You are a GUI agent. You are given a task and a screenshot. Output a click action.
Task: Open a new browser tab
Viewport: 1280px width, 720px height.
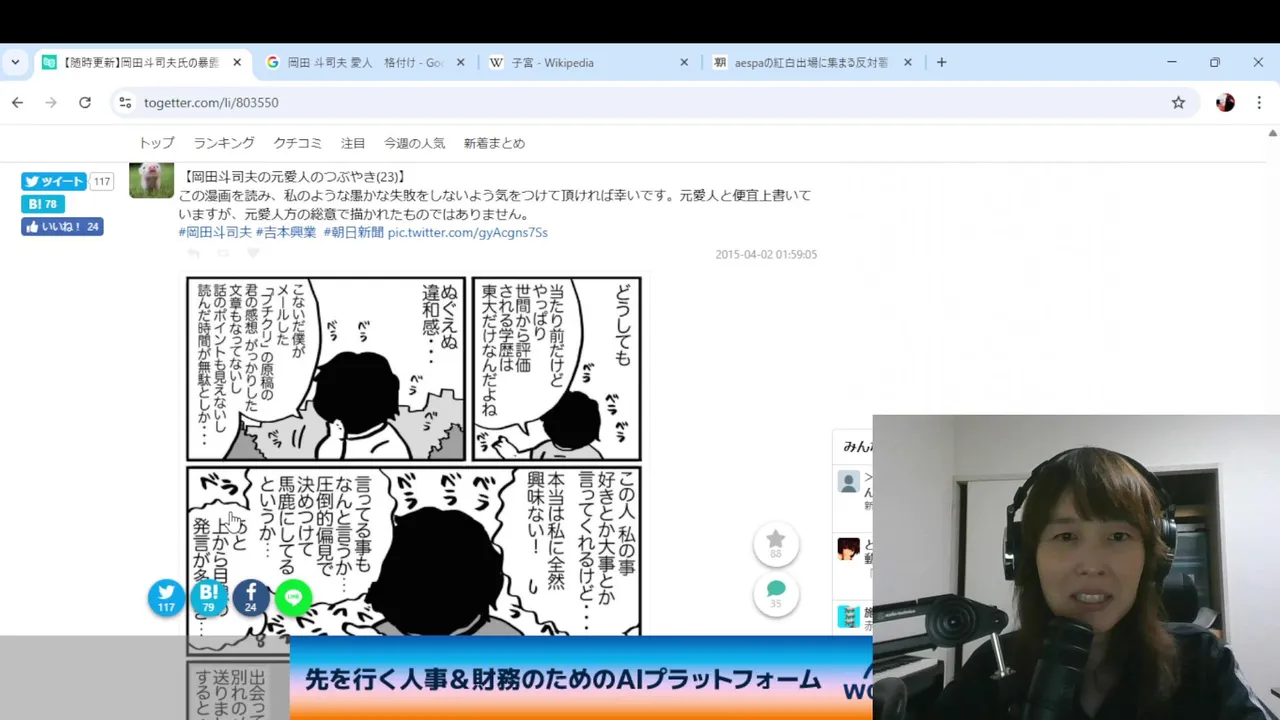click(941, 62)
